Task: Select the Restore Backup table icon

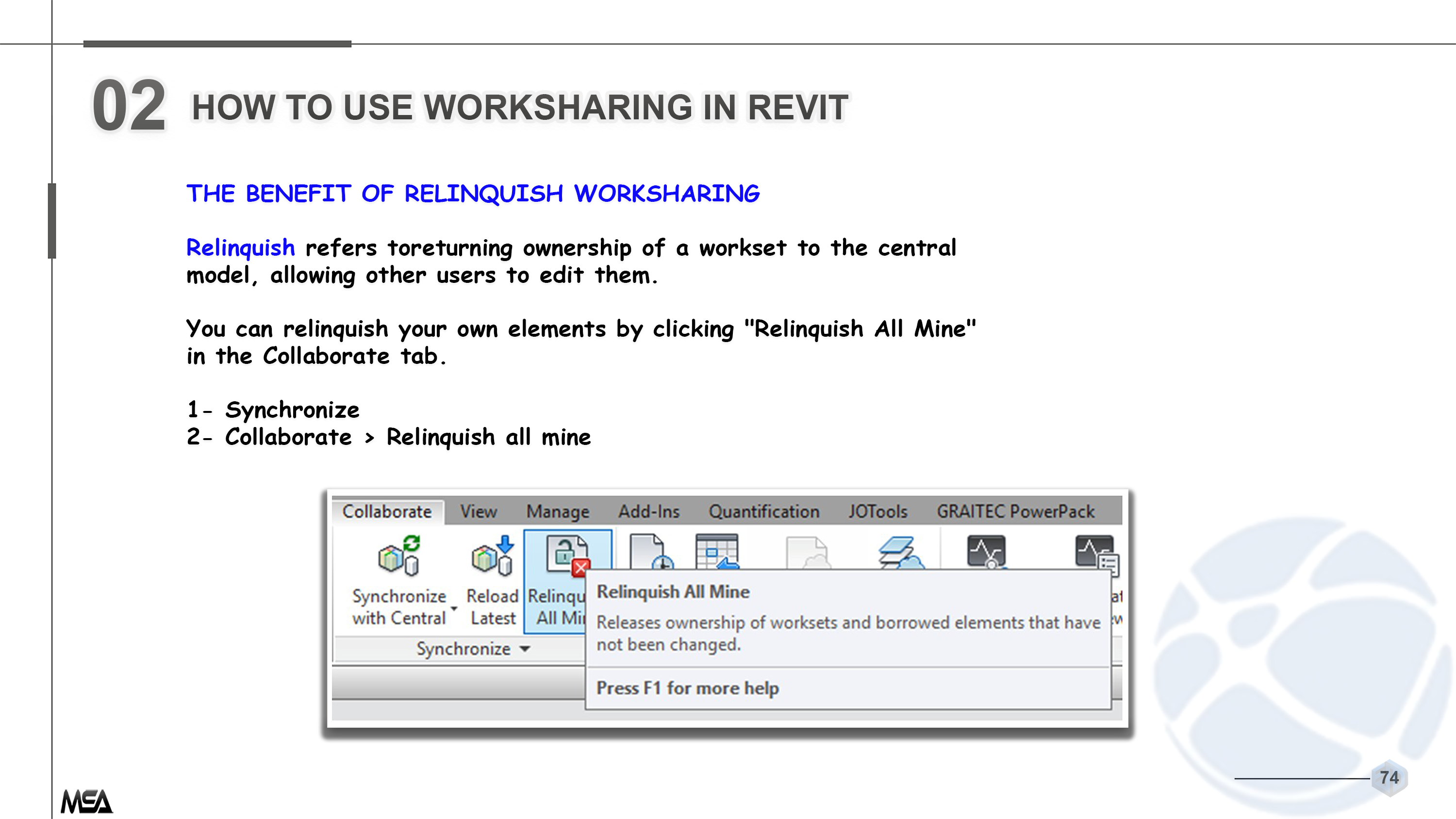Action: coord(717,551)
